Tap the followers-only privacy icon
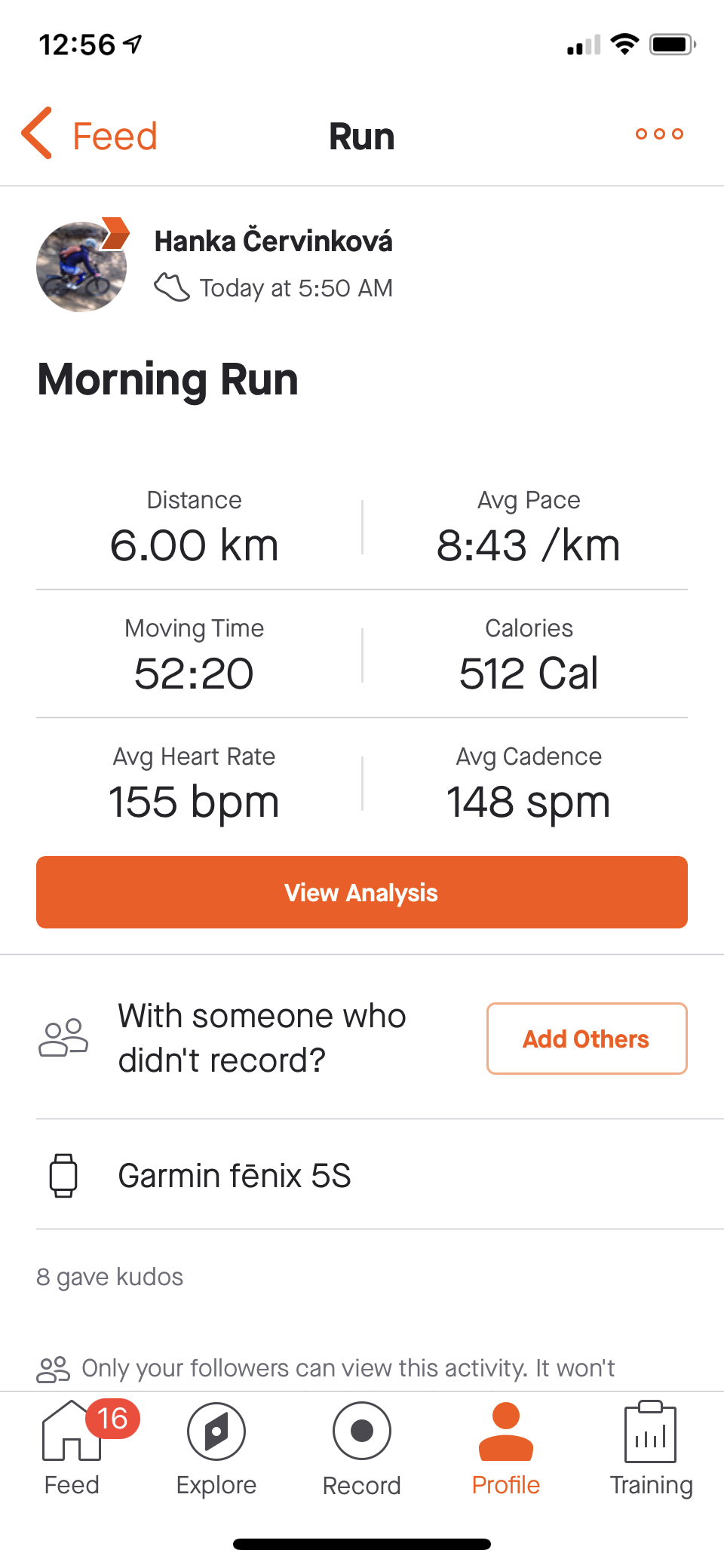Viewport: 724px width, 1568px height. [53, 1369]
